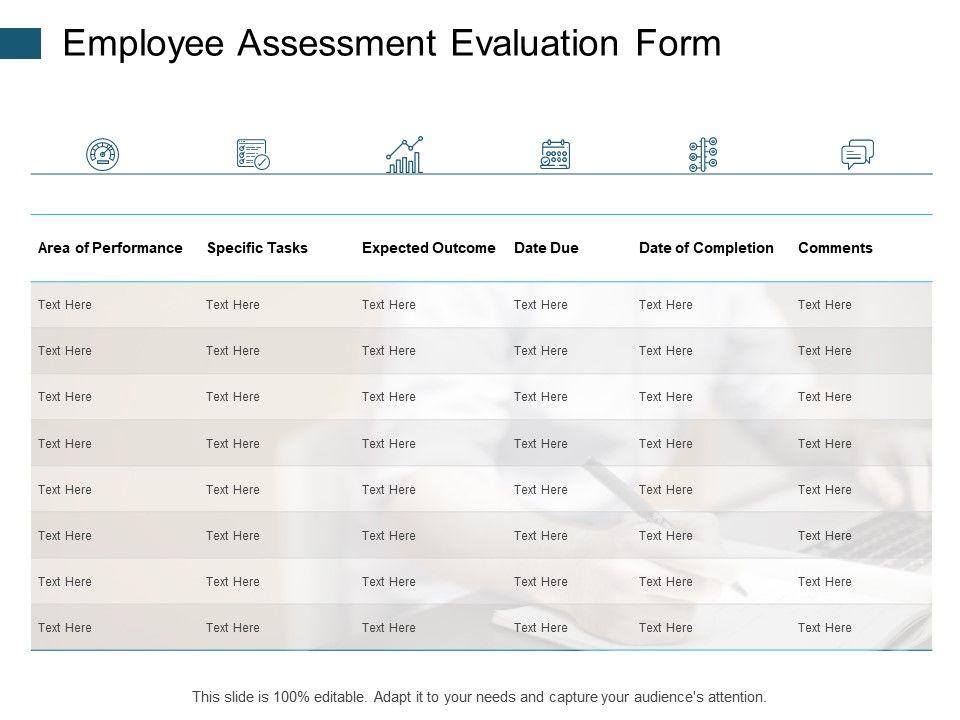Select the Area of Performance column header
This screenshot has width=960, height=720.
click(110, 248)
